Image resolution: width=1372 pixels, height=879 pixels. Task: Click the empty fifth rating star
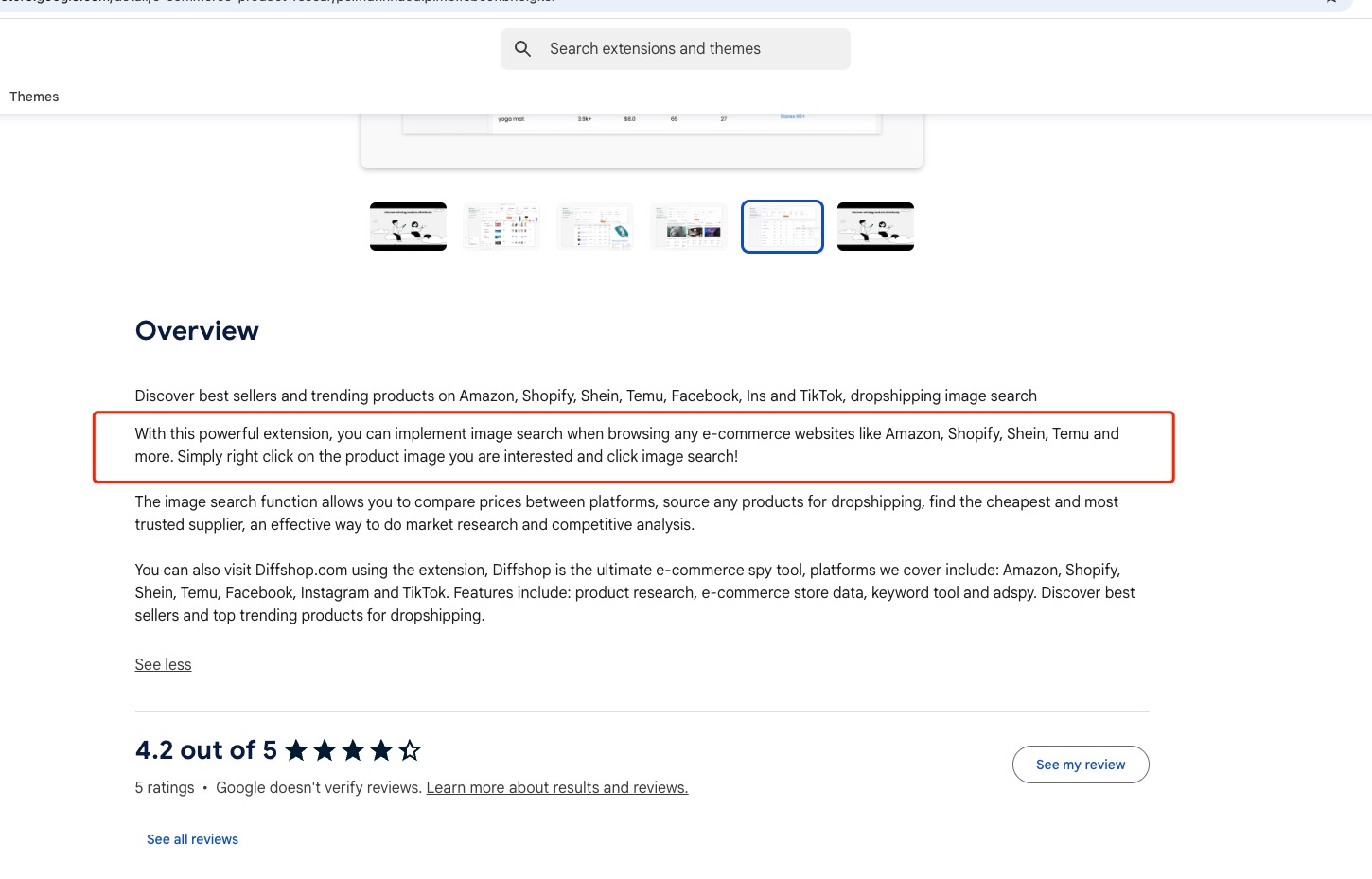click(410, 750)
